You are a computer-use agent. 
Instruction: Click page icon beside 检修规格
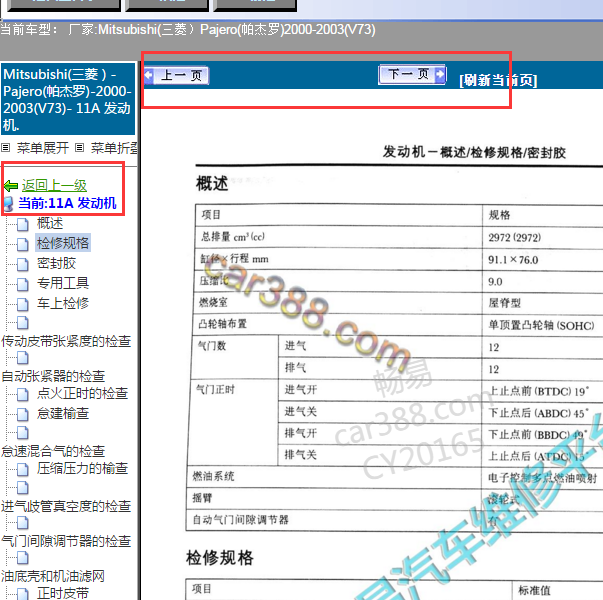[x=23, y=244]
